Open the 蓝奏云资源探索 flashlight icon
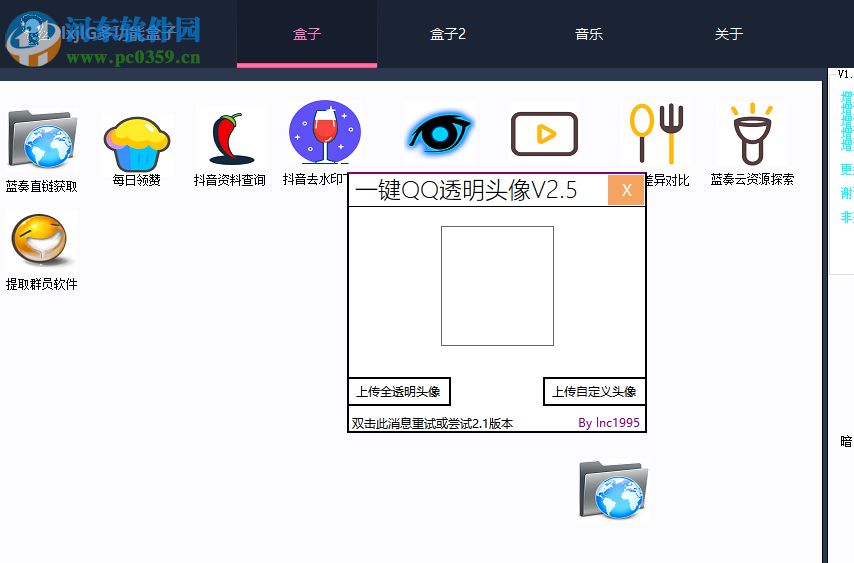854x563 pixels. pyautogui.click(x=752, y=134)
